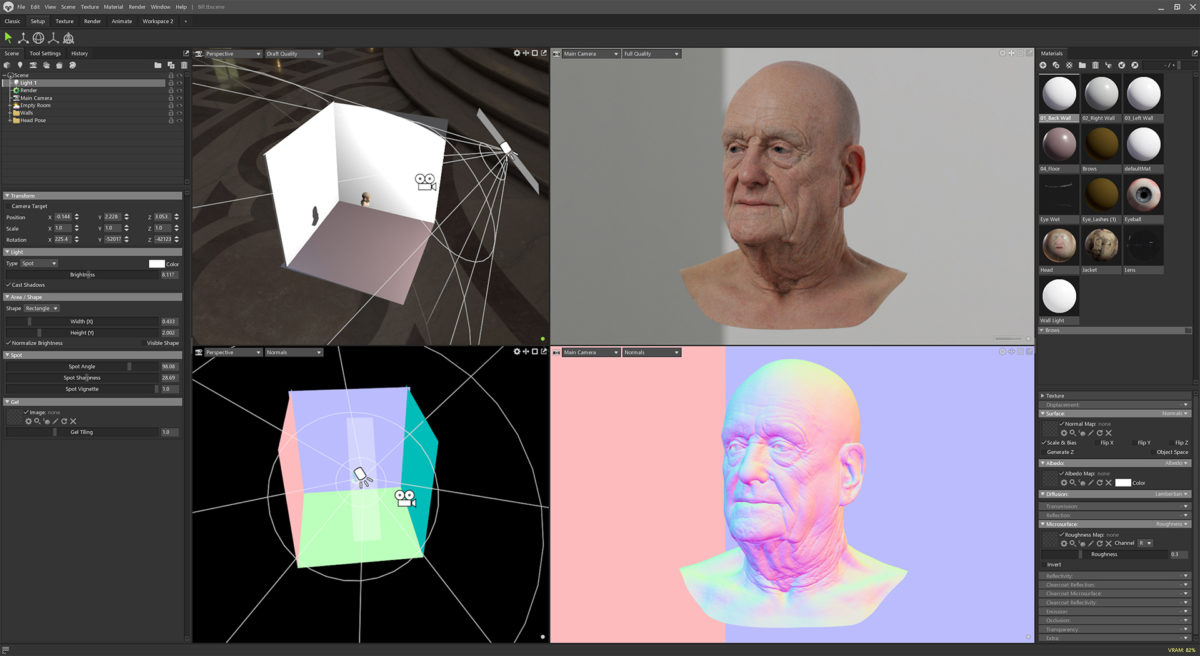This screenshot has width=1200, height=656.
Task: Toggle Normalize Brightness in Area/Shape
Action: click(8, 342)
